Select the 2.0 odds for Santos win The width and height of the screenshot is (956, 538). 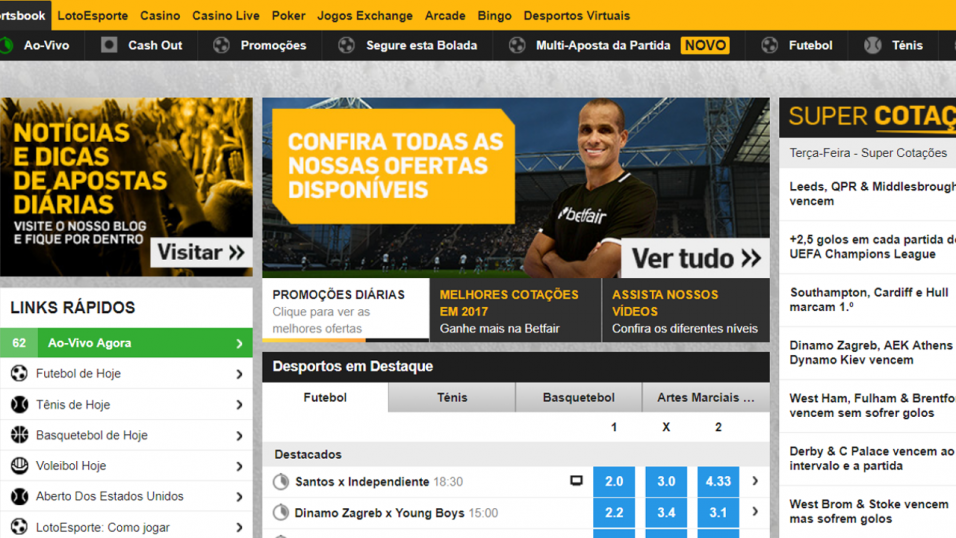pos(614,481)
